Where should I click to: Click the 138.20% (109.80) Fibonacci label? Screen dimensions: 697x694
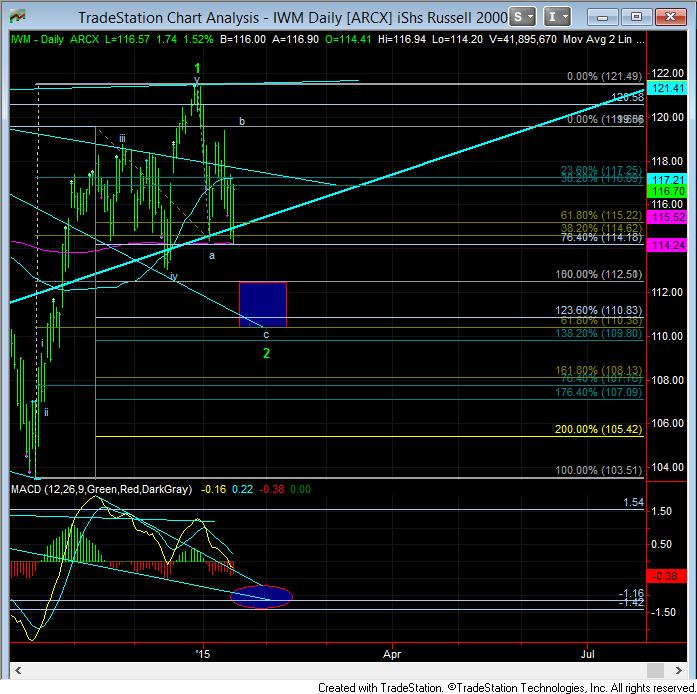point(599,333)
